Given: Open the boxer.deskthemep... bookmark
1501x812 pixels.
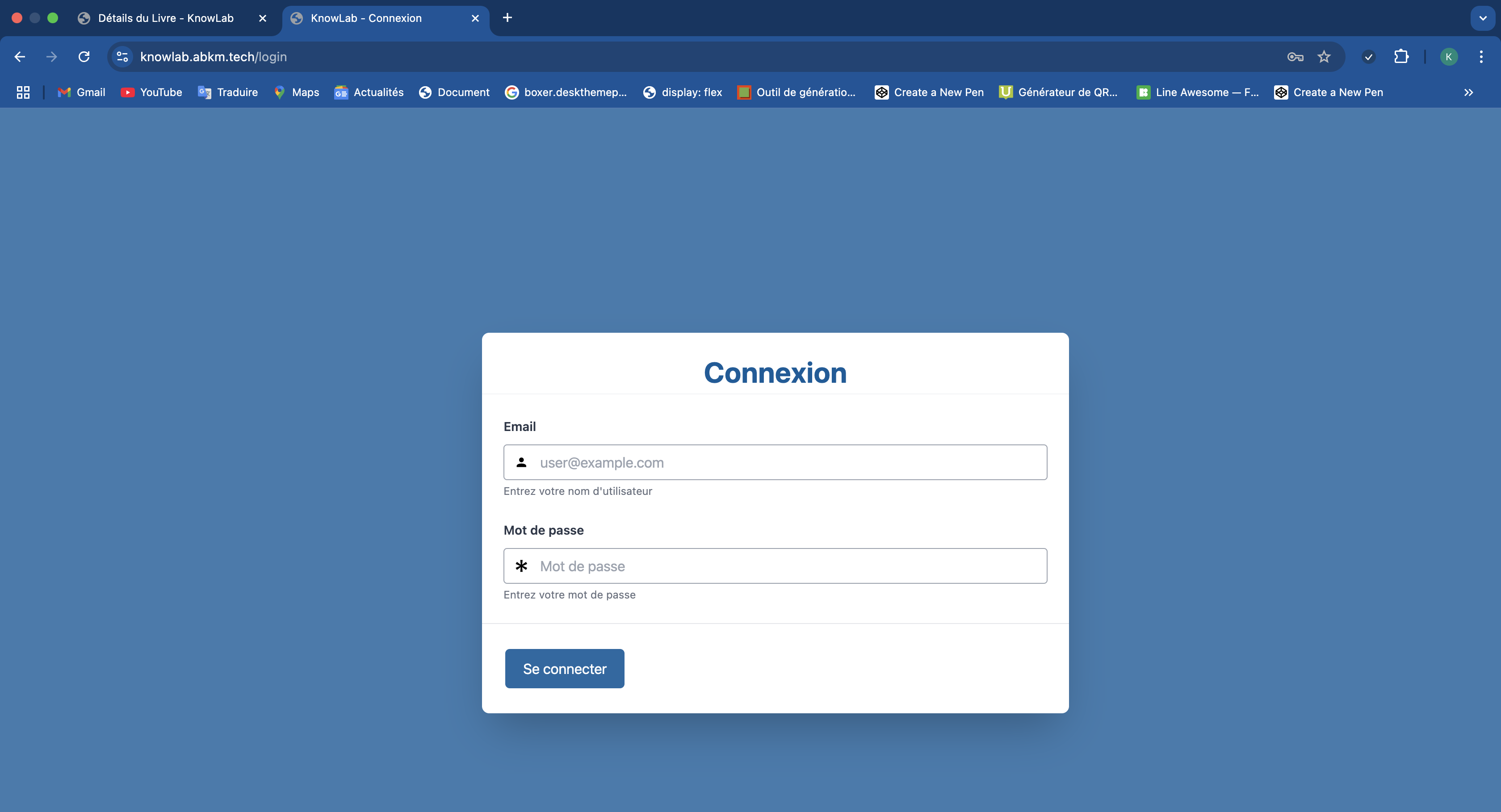Looking at the screenshot, I should pos(566,92).
